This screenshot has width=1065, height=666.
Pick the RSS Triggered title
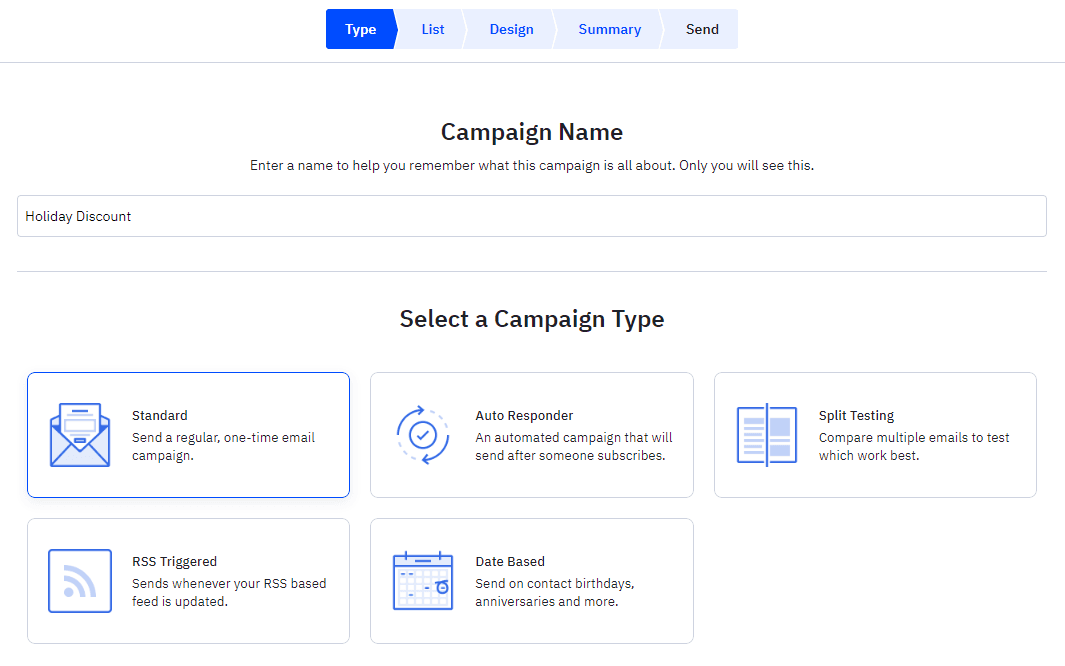[175, 561]
